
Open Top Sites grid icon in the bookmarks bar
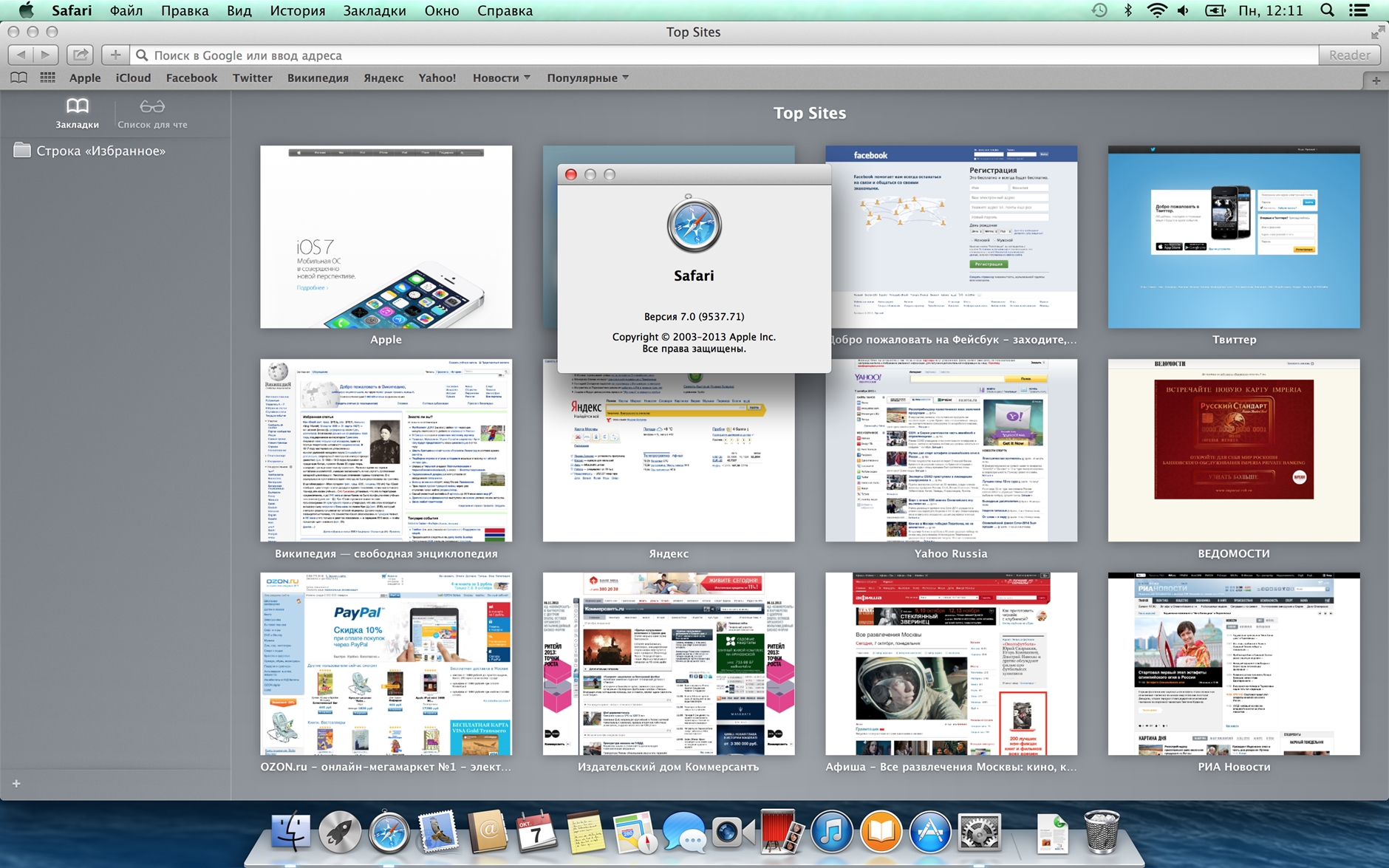[48, 78]
